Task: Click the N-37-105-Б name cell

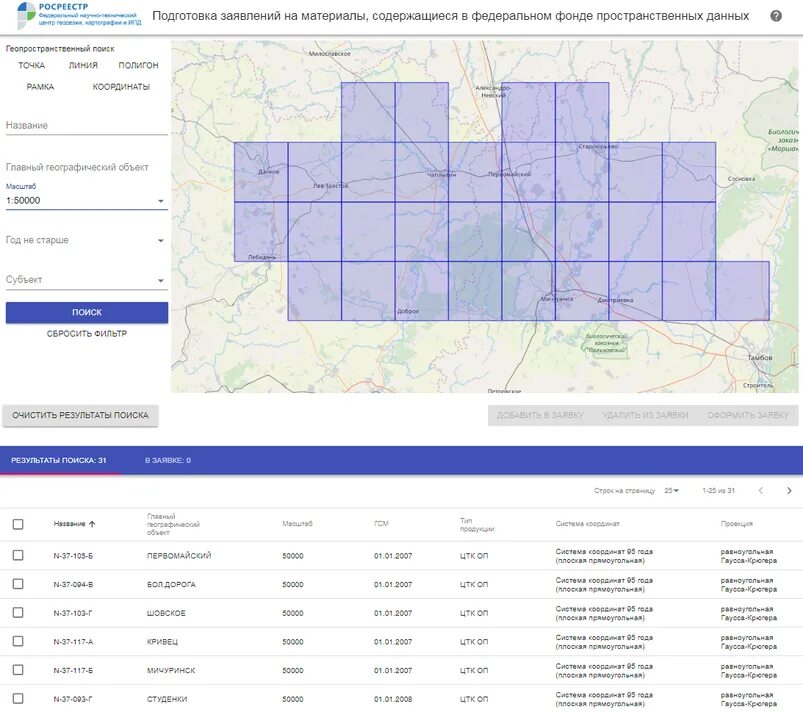Action: (x=73, y=556)
